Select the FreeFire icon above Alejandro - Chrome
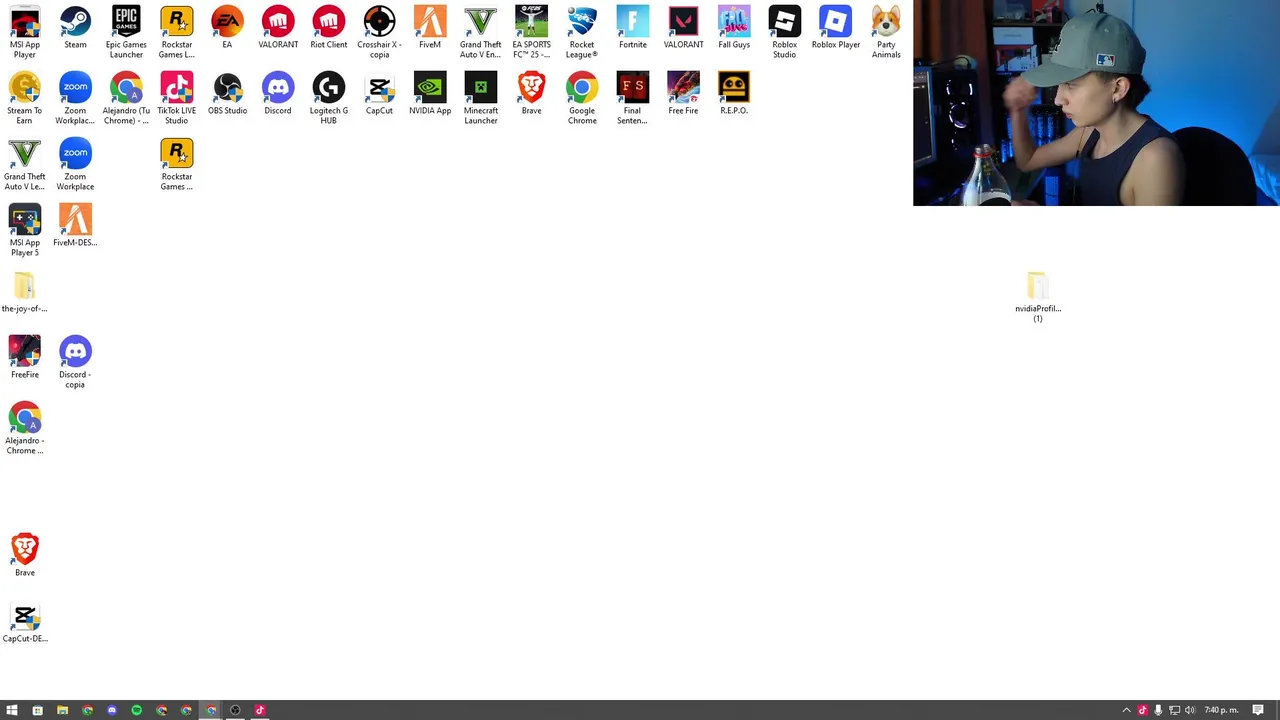 pos(25,358)
